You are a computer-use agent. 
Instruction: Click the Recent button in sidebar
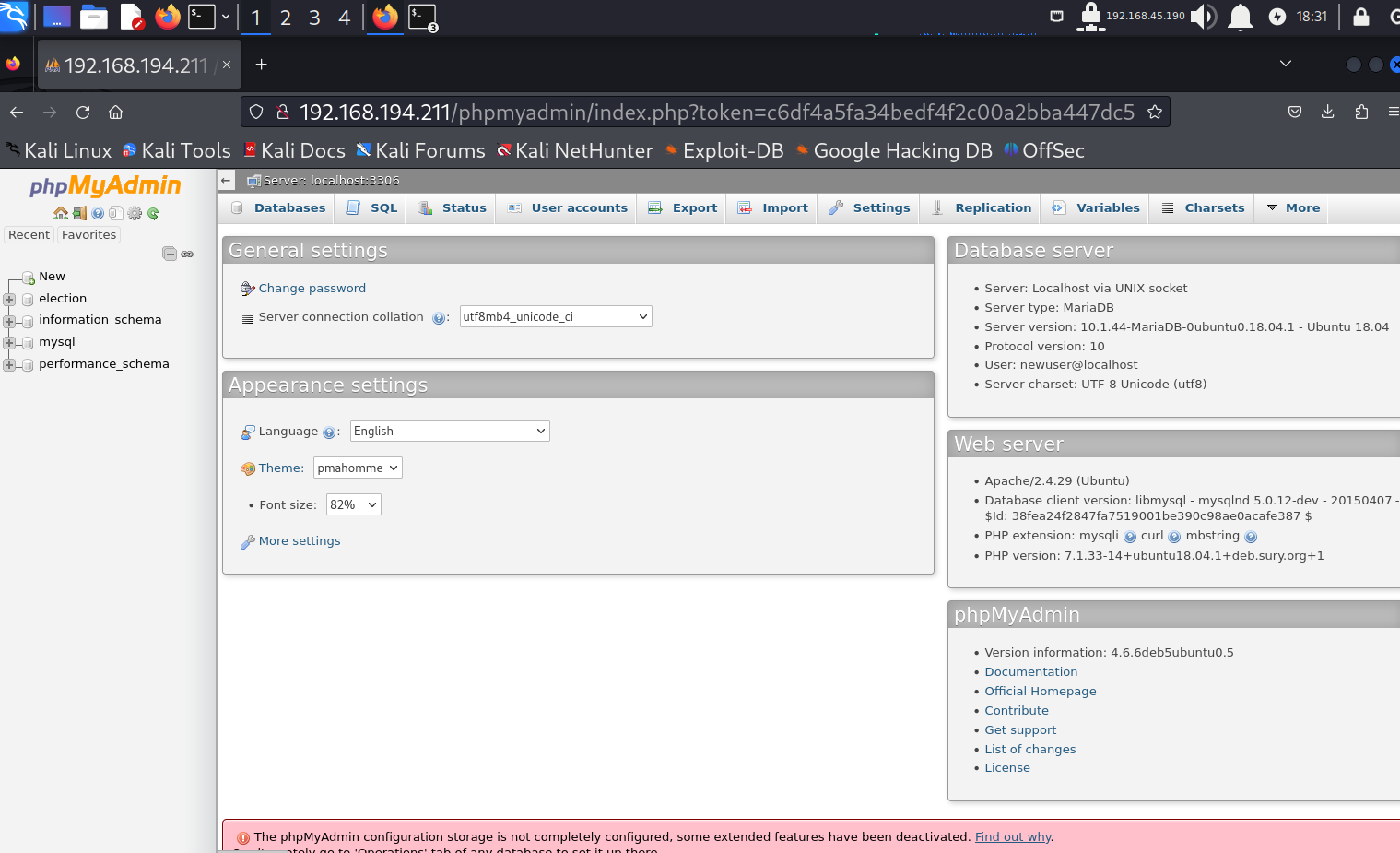point(29,234)
